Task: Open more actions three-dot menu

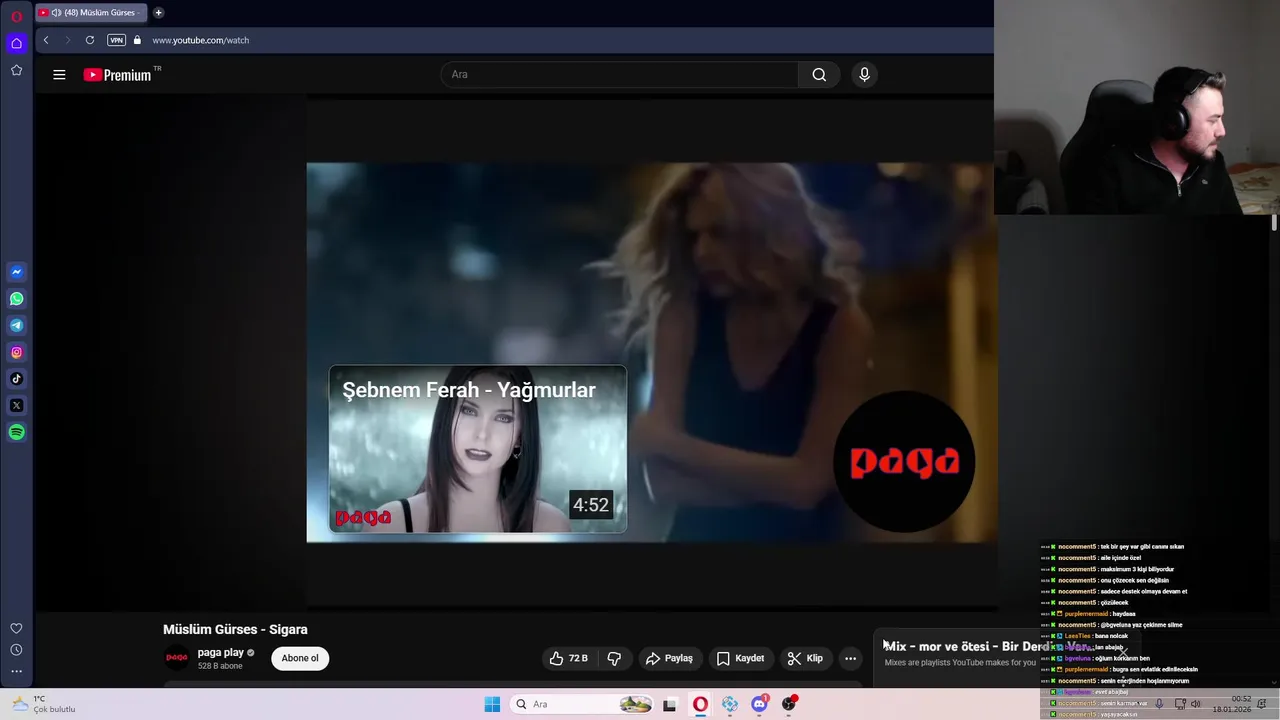Action: click(850, 658)
